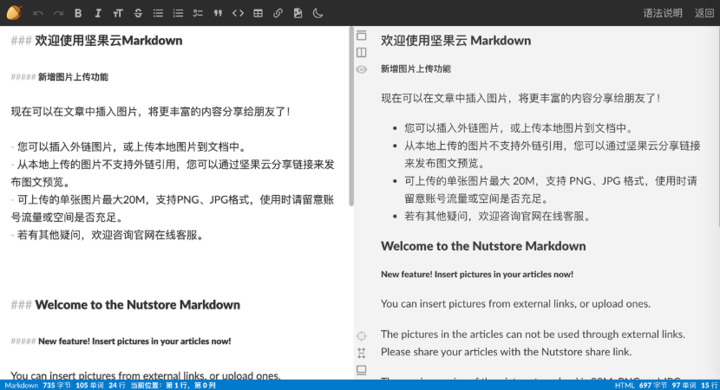
Task: Apply strikethrough formatting
Action: (138, 13)
